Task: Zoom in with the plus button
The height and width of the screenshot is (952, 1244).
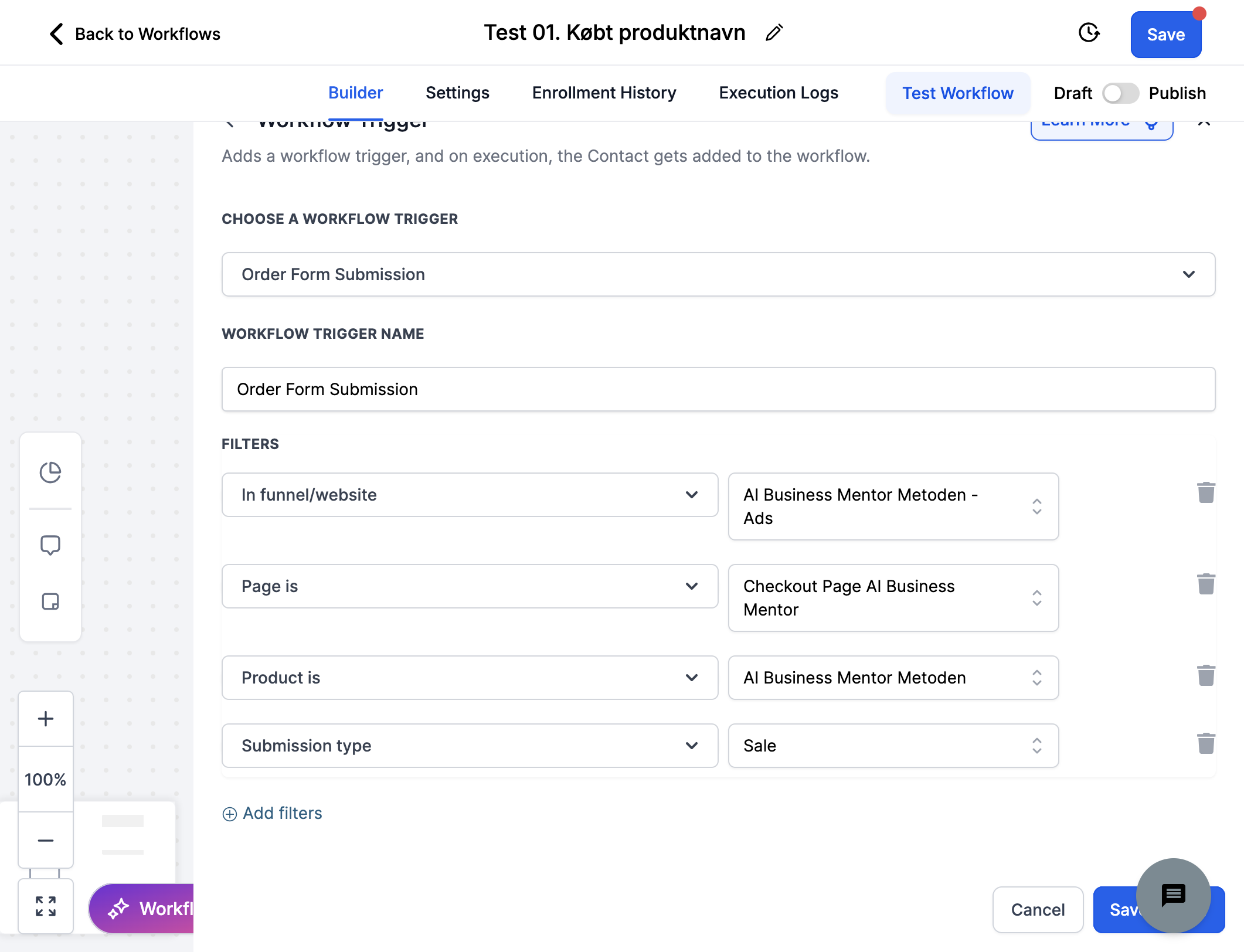Action: pyautogui.click(x=46, y=719)
